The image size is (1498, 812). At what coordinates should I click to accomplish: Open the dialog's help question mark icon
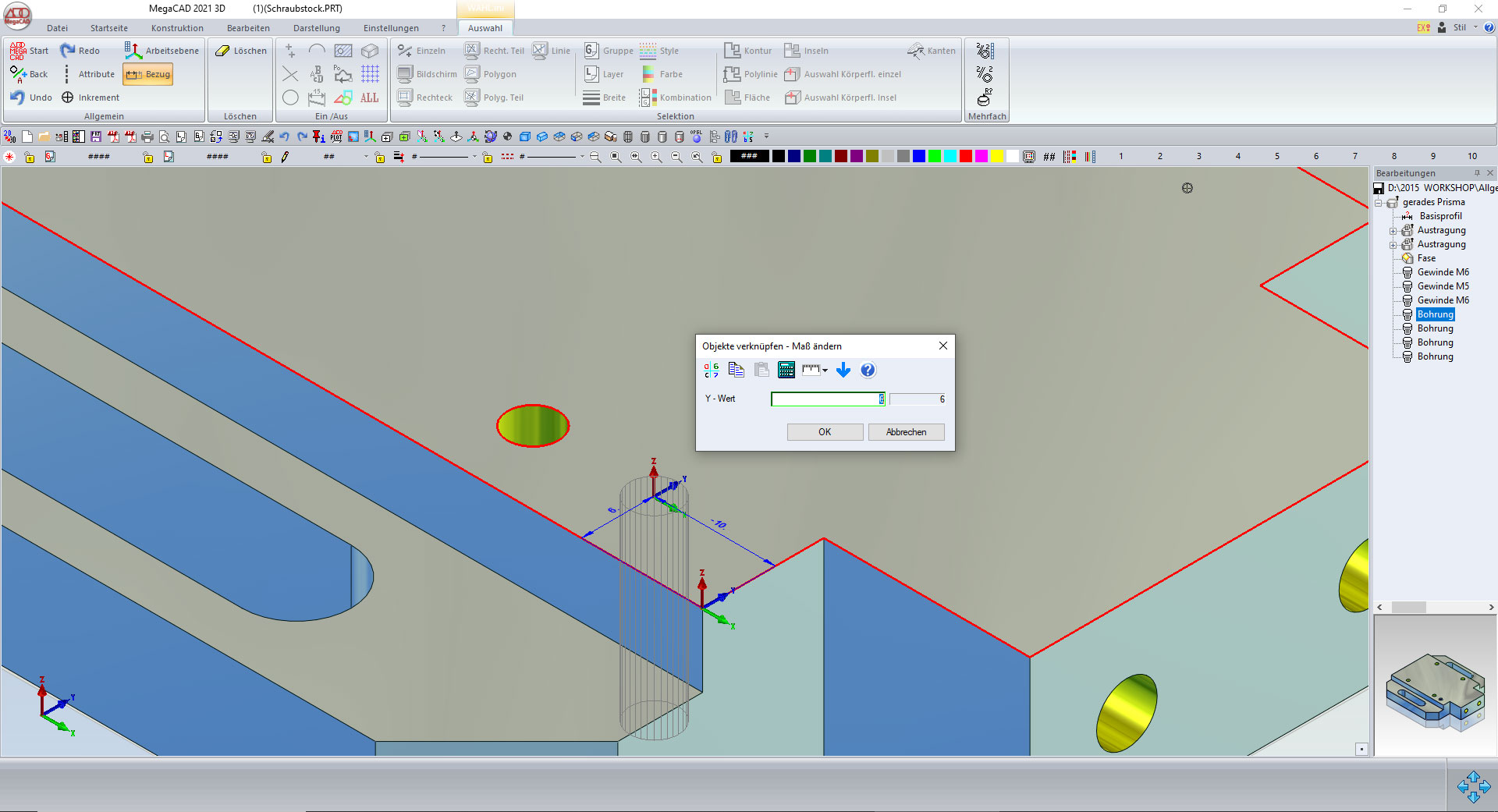click(x=868, y=370)
